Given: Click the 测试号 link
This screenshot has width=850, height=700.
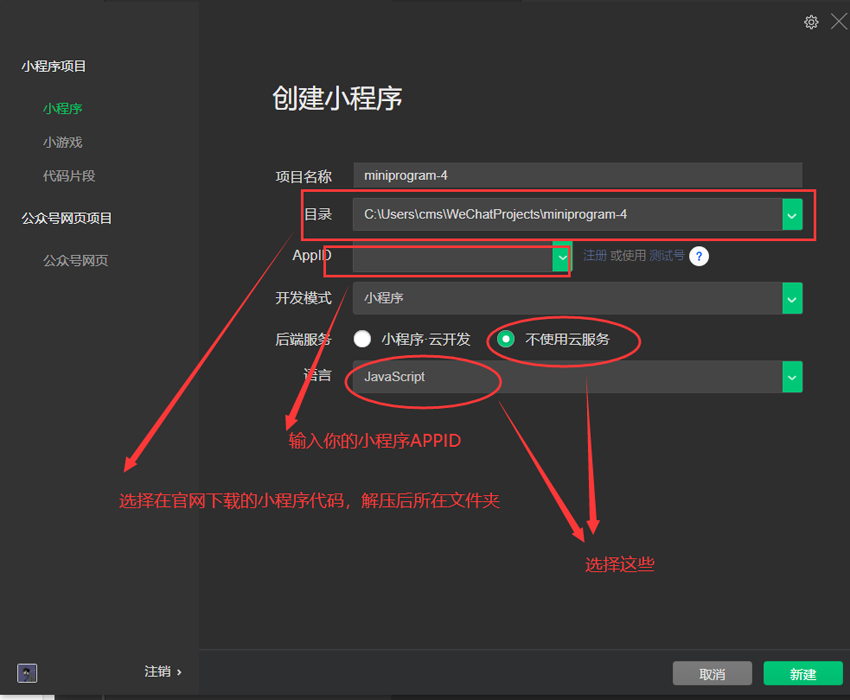Looking at the screenshot, I should (x=666, y=256).
